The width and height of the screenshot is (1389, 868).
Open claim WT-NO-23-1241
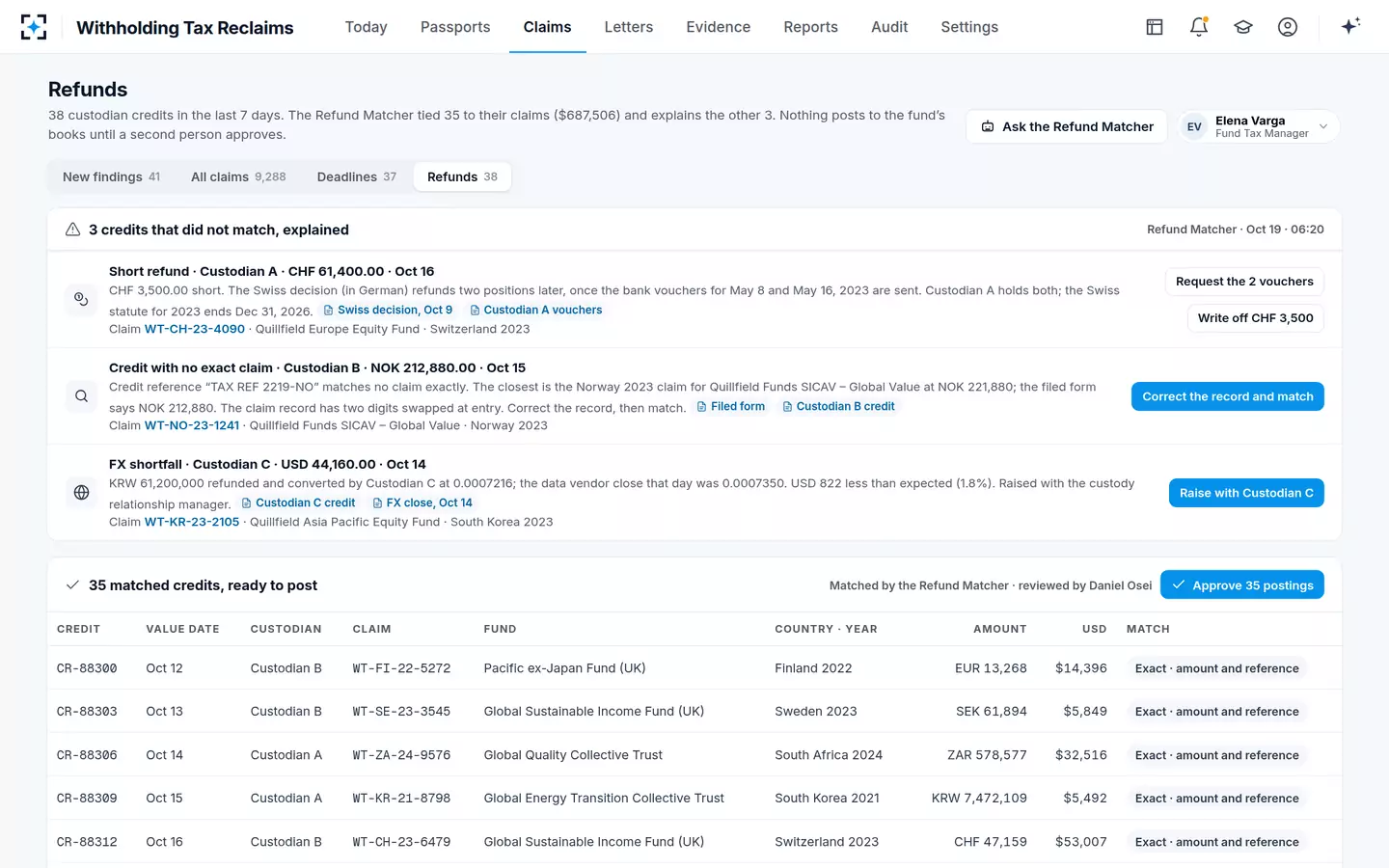pyautogui.click(x=192, y=425)
